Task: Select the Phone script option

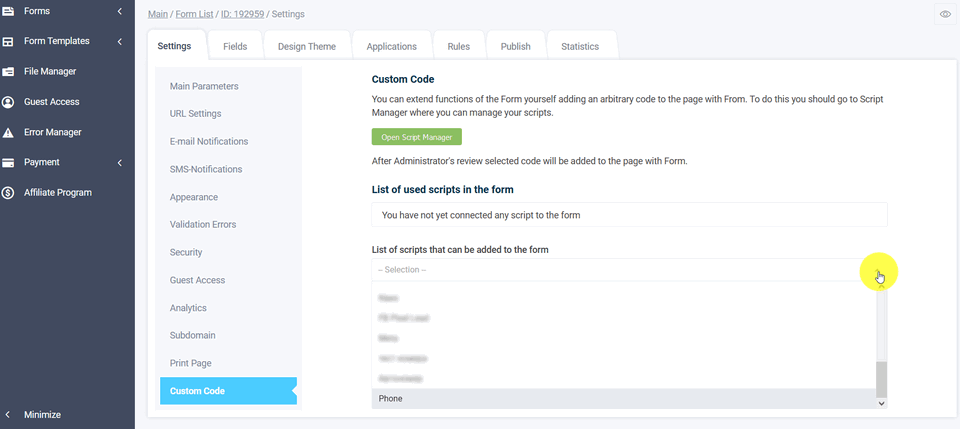Action: [624, 398]
